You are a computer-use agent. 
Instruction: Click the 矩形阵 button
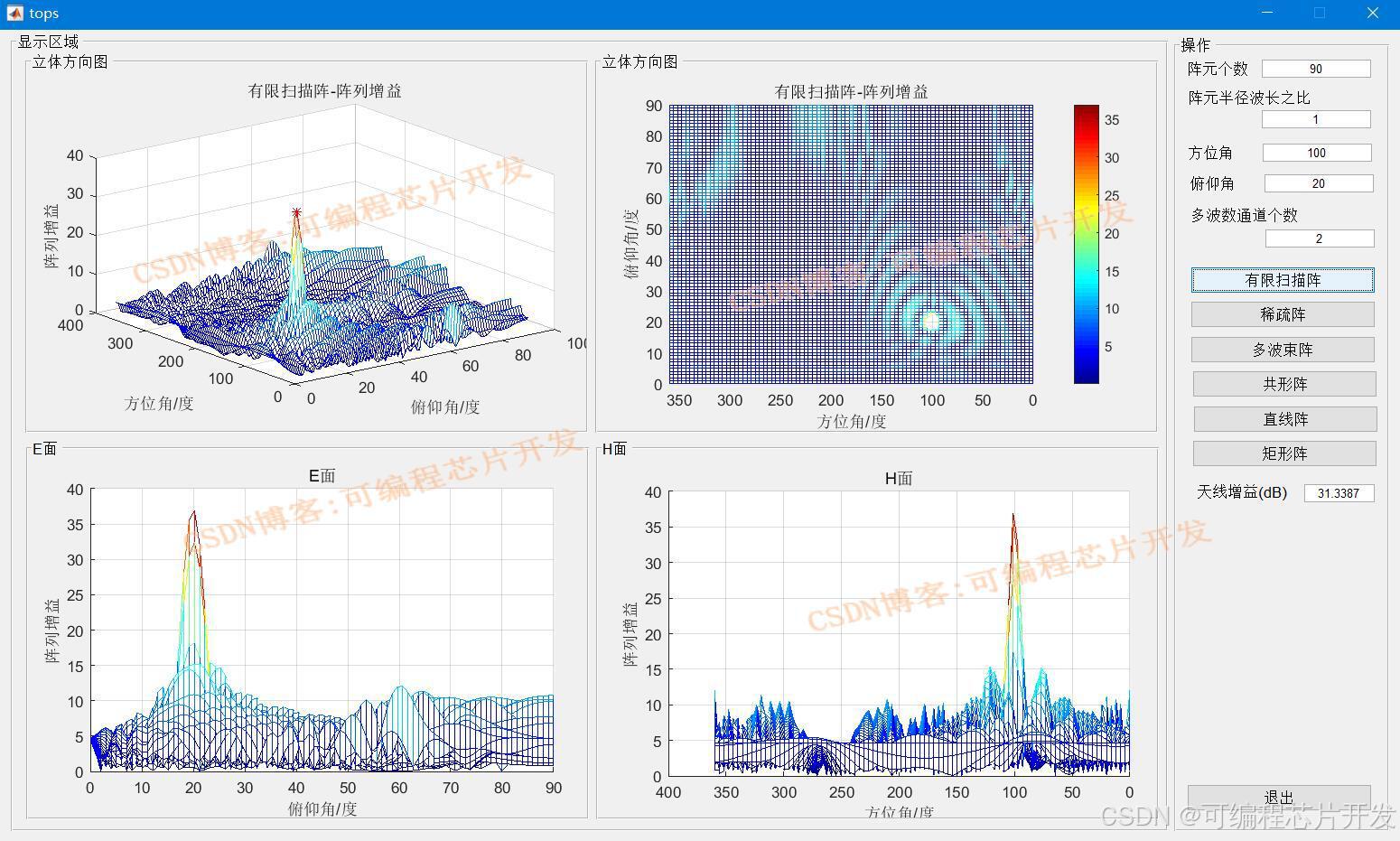pos(1284,453)
